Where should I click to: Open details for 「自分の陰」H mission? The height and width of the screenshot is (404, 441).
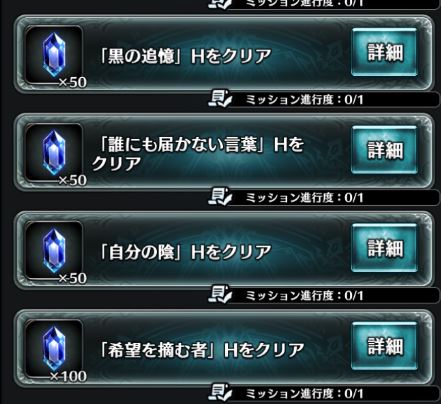tap(384, 248)
